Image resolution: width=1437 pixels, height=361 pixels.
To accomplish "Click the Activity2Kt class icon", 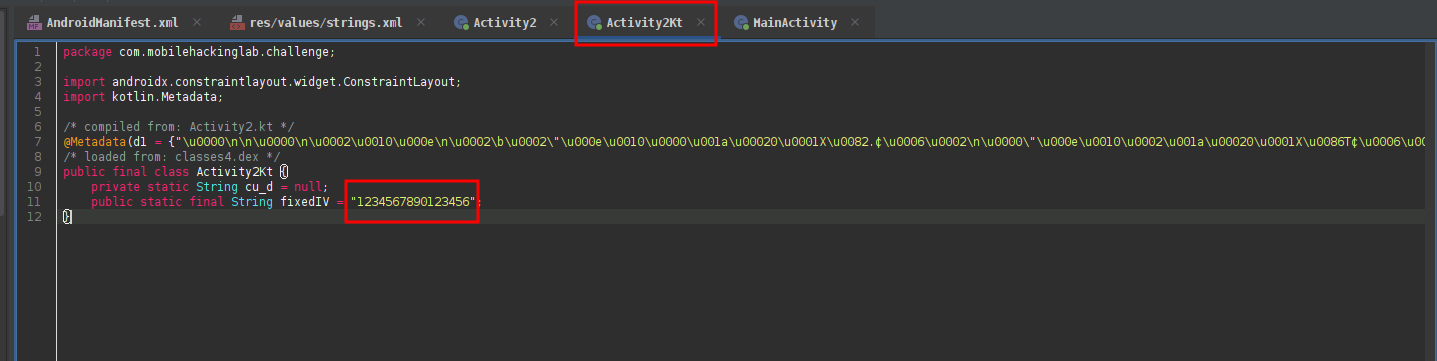I will pos(594,22).
